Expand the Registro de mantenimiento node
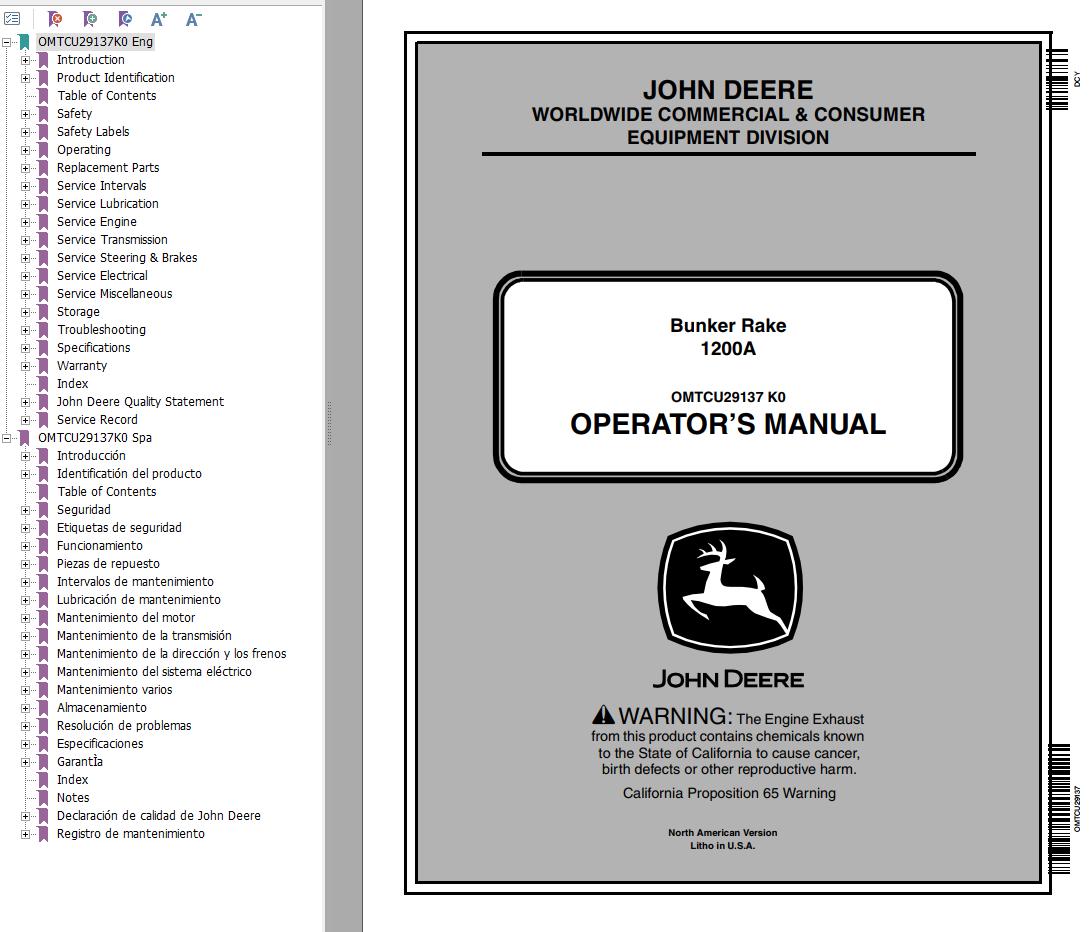This screenshot has width=1089, height=932. click(25, 834)
